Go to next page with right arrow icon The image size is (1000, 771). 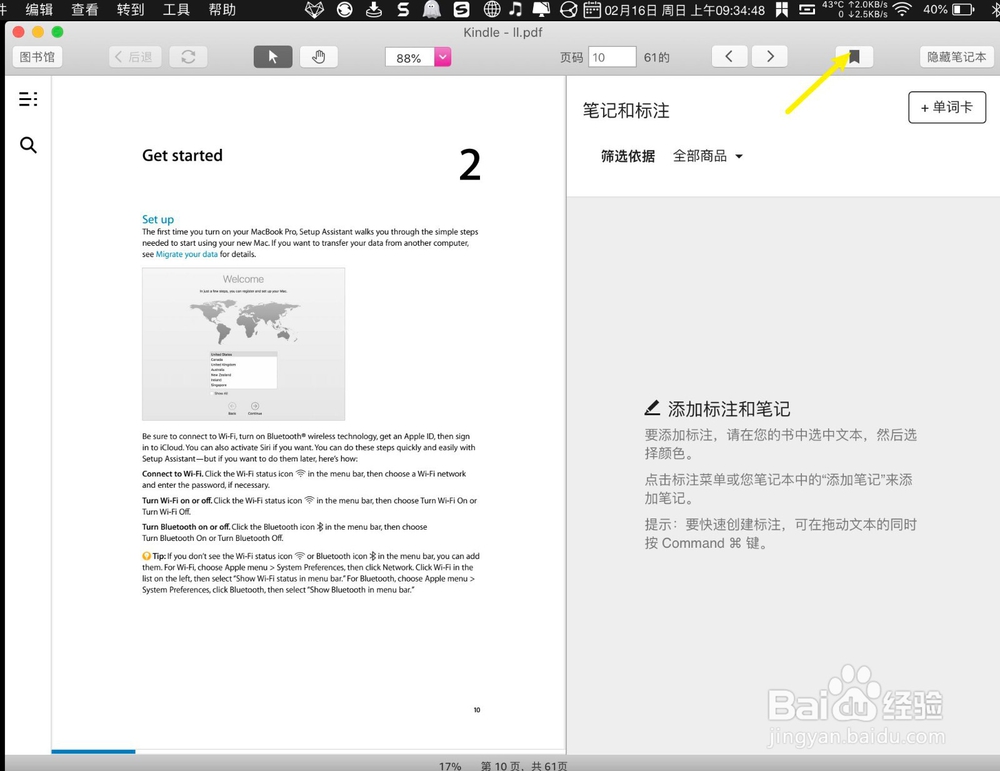(769, 56)
